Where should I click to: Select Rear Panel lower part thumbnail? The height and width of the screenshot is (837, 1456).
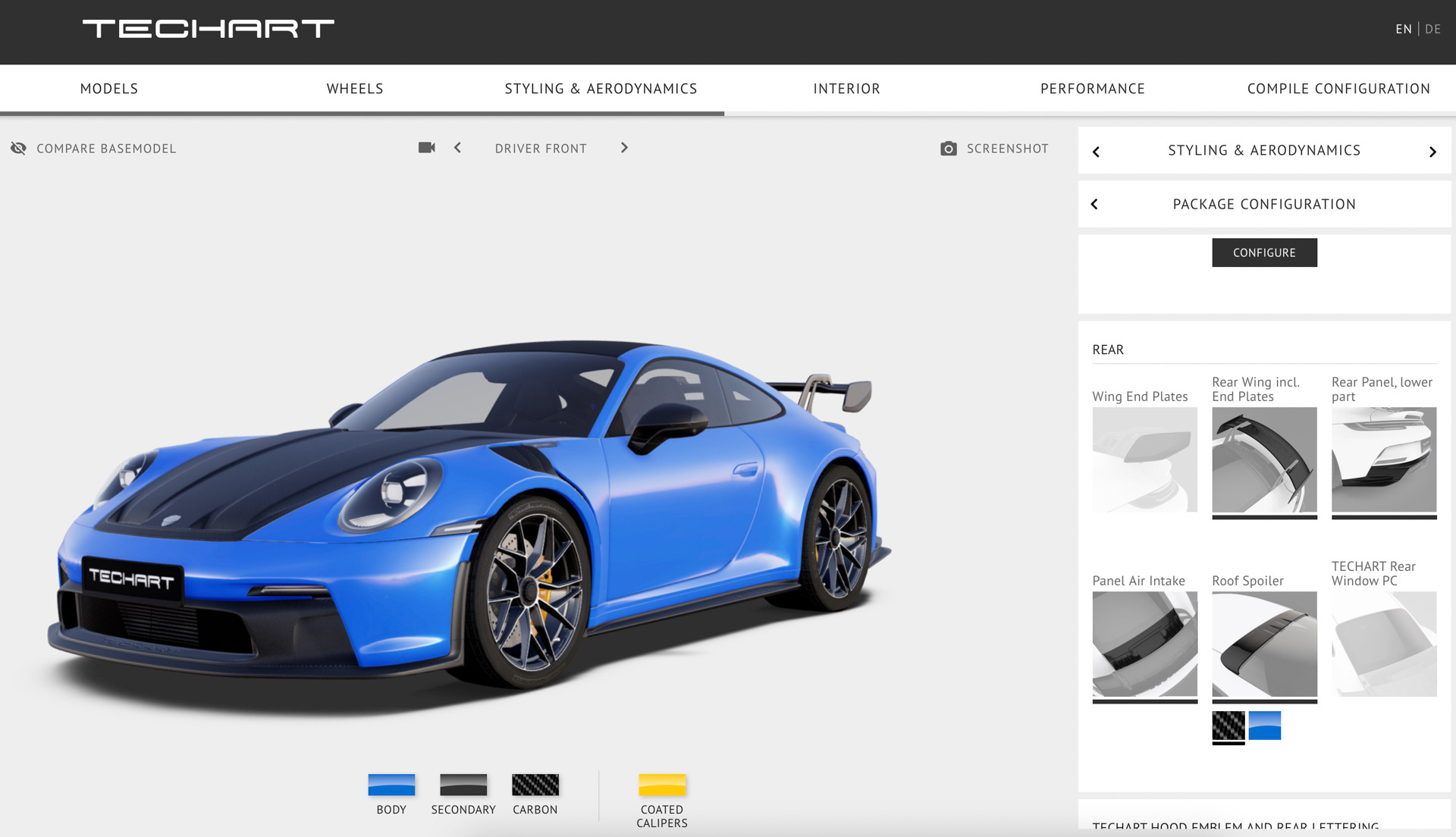coord(1384,459)
